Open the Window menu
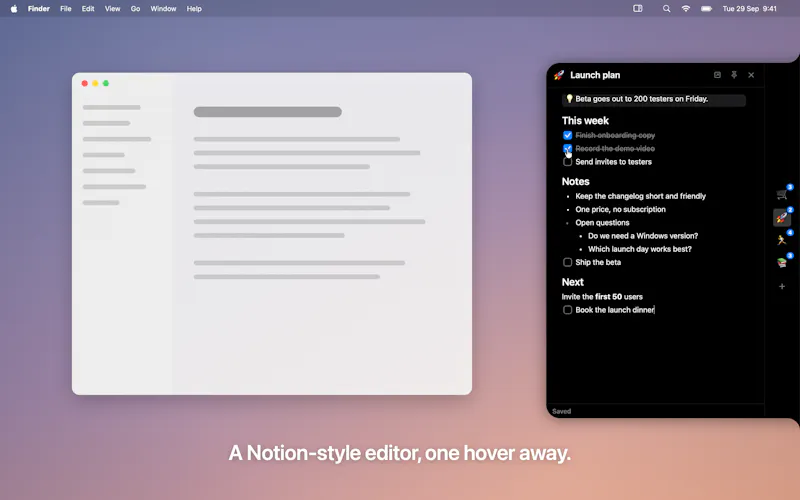 [163, 9]
